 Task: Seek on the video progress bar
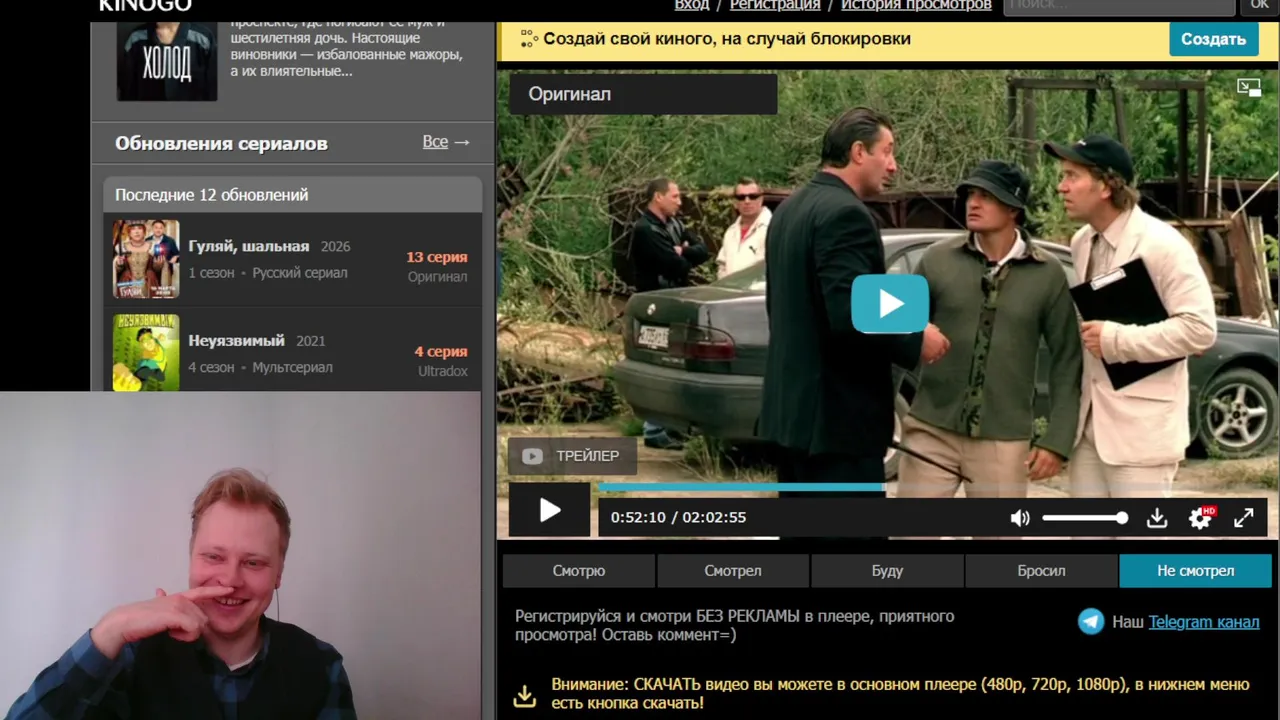(932, 488)
